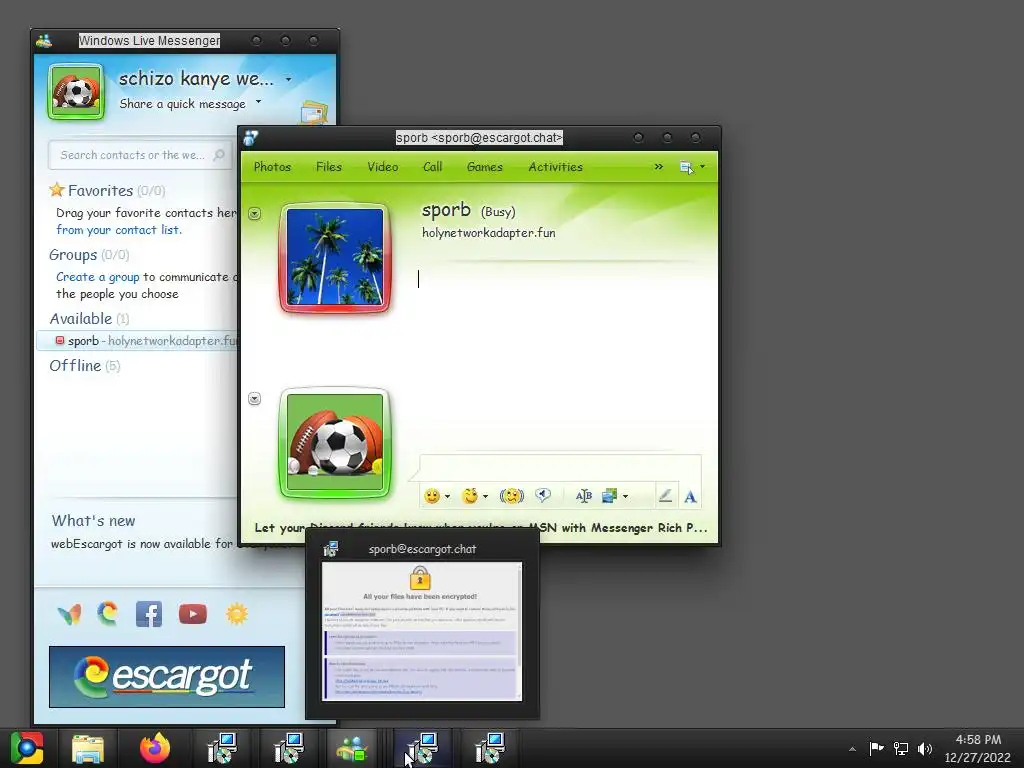Click the Action Center flag tray icon
This screenshot has width=1024, height=768.
(876, 748)
